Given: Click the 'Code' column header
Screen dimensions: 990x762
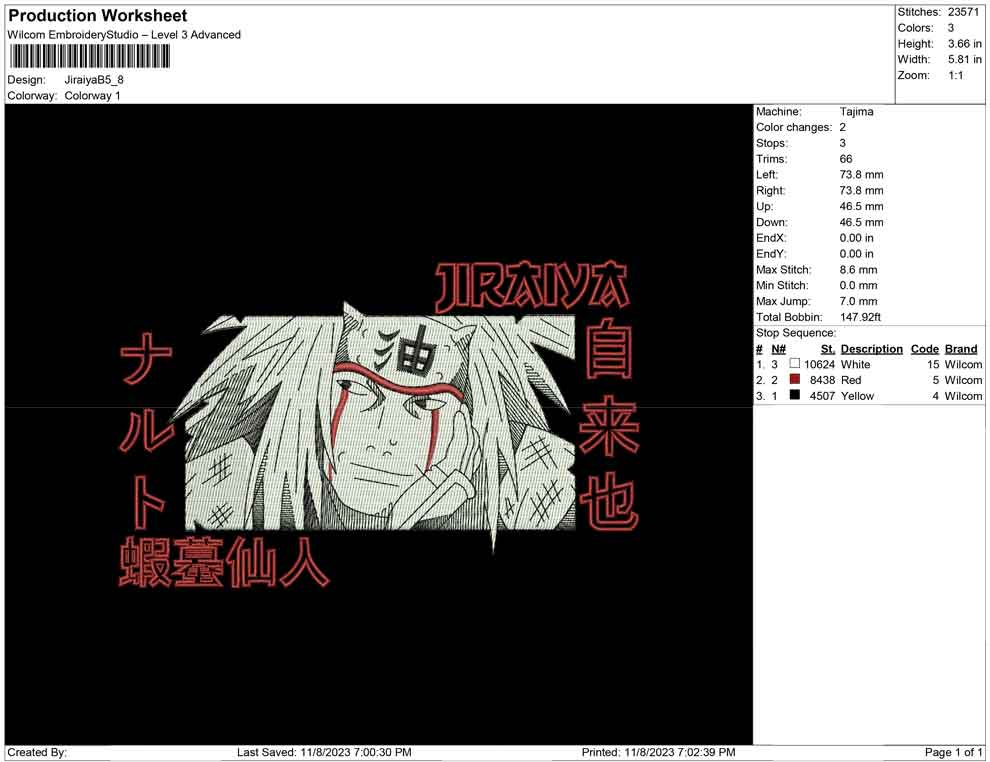Looking at the screenshot, I should (925, 348).
